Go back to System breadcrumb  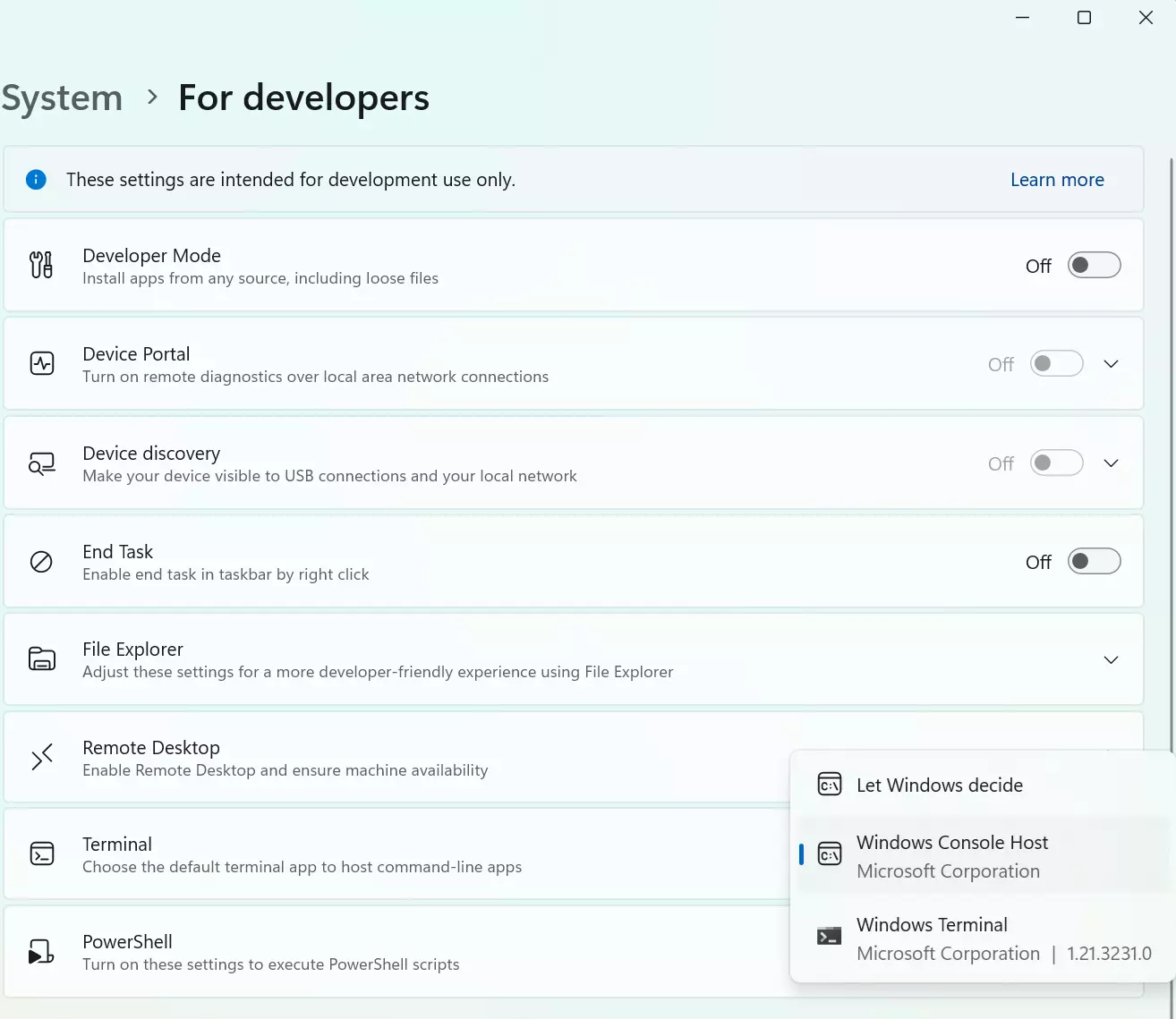click(x=62, y=98)
